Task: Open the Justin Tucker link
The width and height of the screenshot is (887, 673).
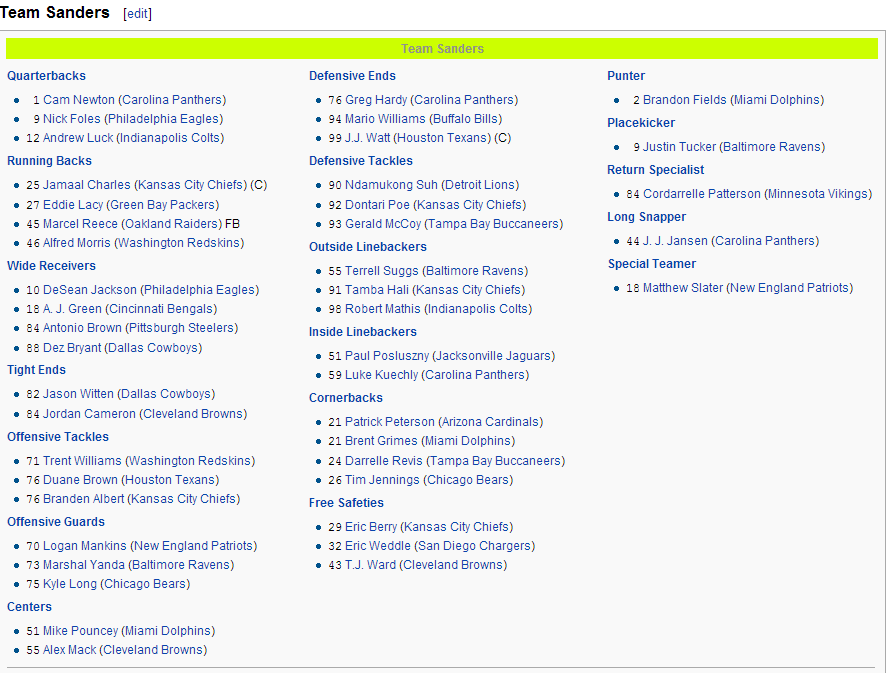Action: pos(679,147)
